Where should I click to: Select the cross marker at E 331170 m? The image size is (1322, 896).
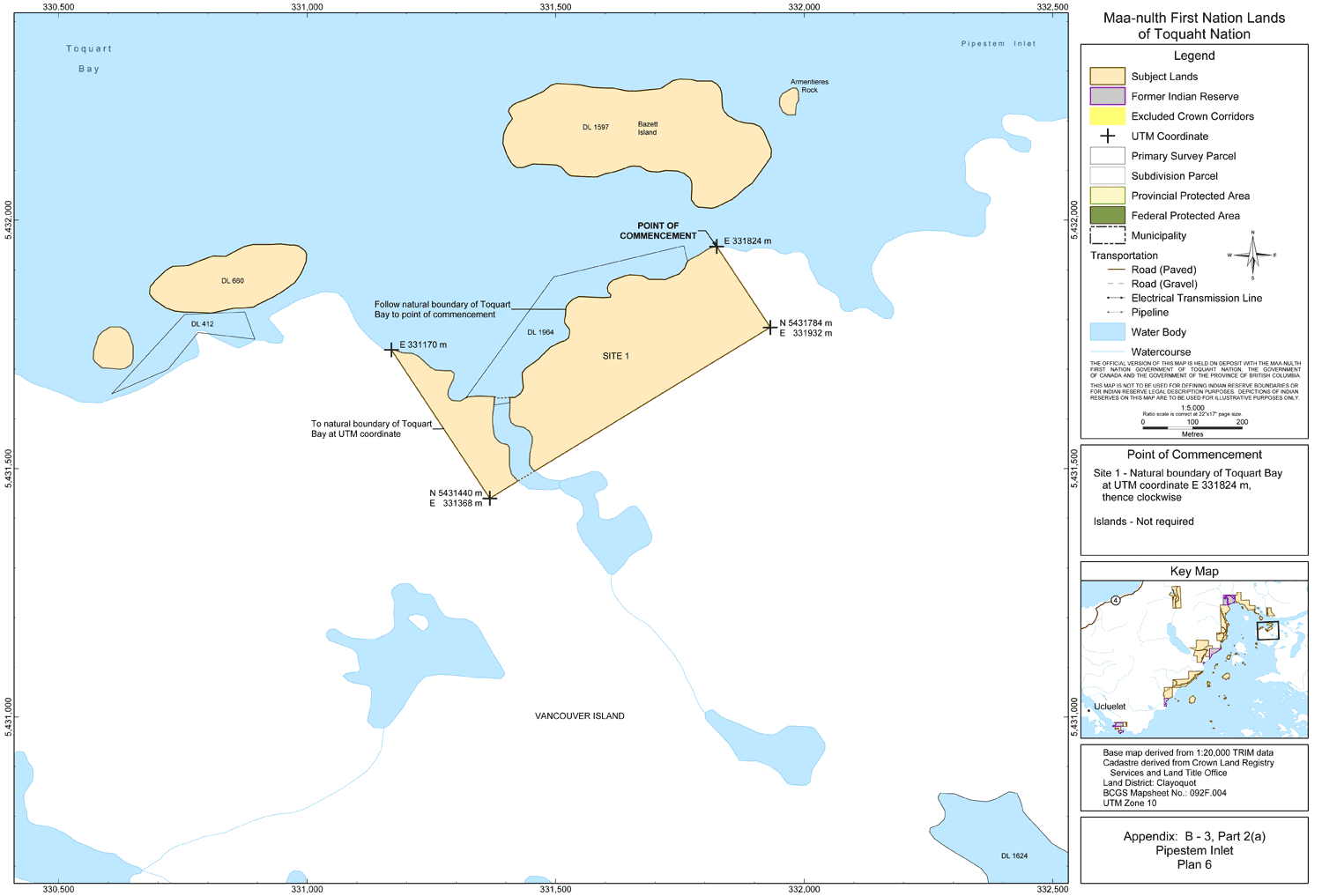391,351
